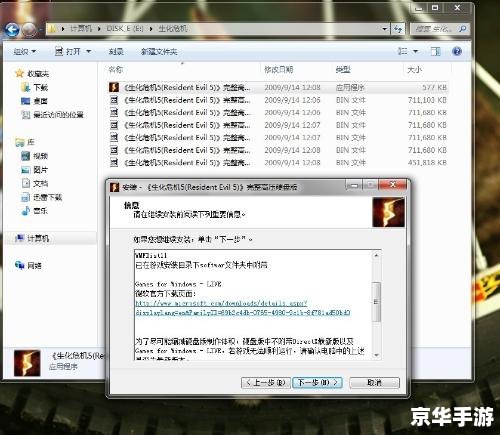This screenshot has height=435, width=500.
Task: Click the installer info box scroll-up arrow
Action: point(376,255)
